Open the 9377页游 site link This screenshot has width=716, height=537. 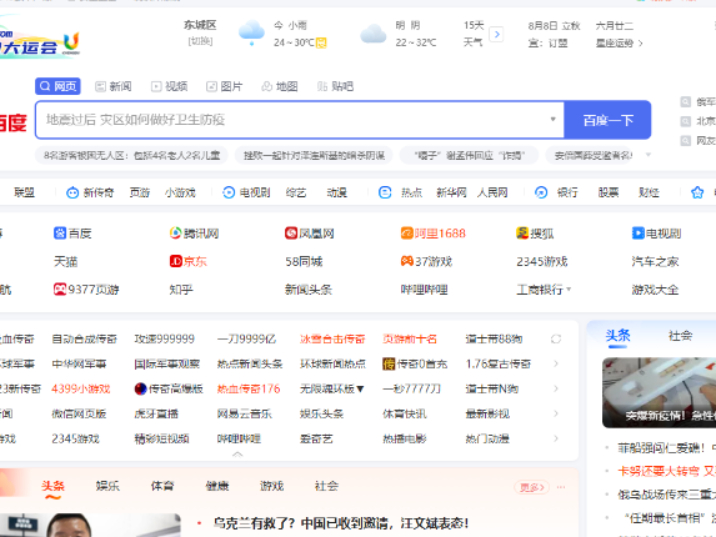86,290
